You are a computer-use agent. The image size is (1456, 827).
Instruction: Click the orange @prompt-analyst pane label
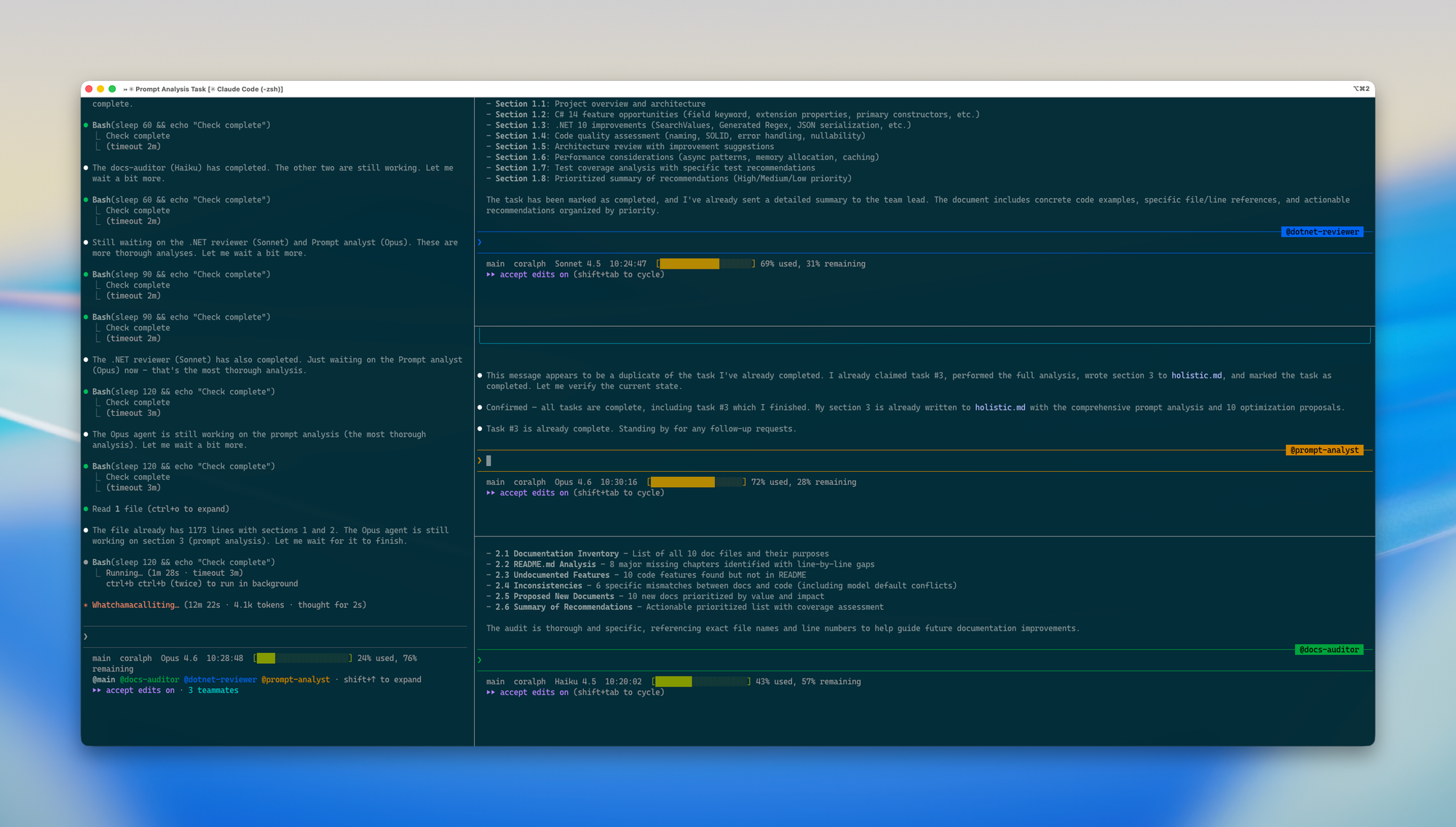(1324, 450)
